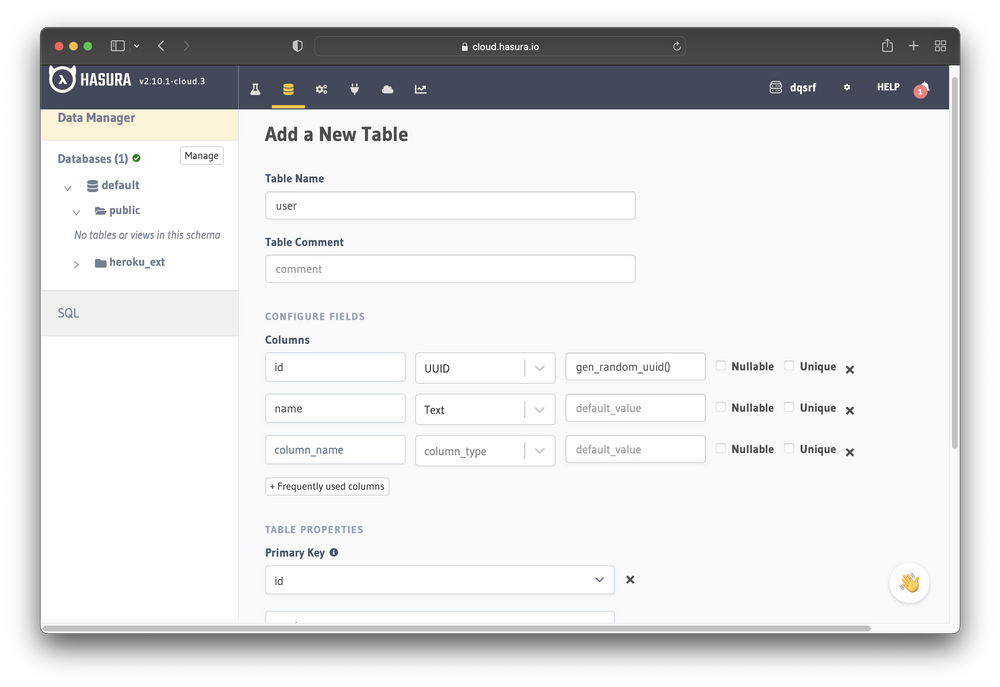The width and height of the screenshot is (1000, 687).
Task: Click the Table Comment input field
Action: [450, 269]
